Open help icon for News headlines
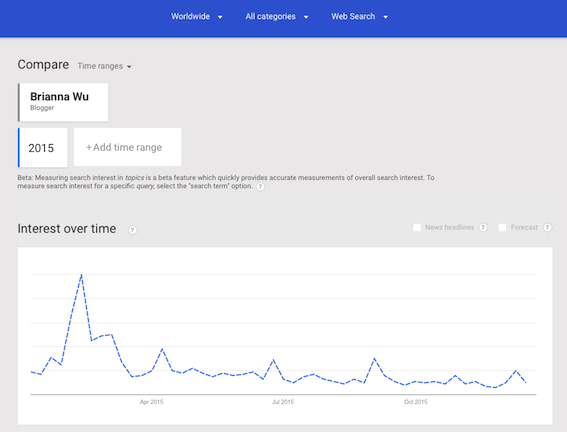 point(483,227)
